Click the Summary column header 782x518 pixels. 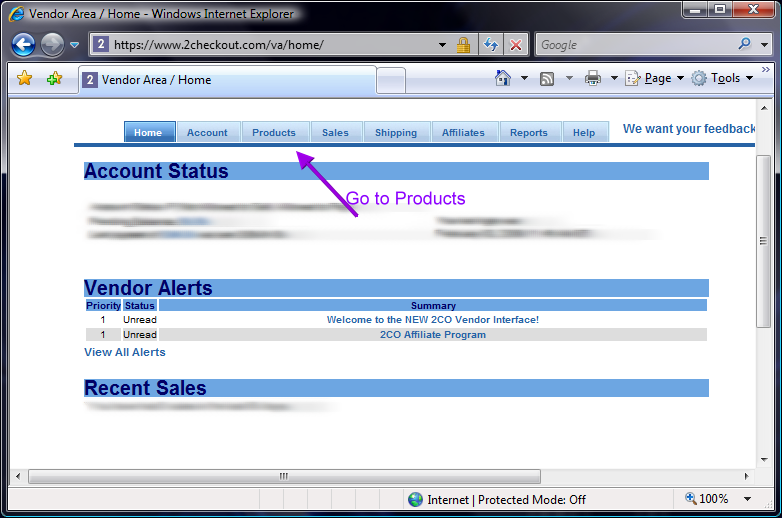click(433, 305)
